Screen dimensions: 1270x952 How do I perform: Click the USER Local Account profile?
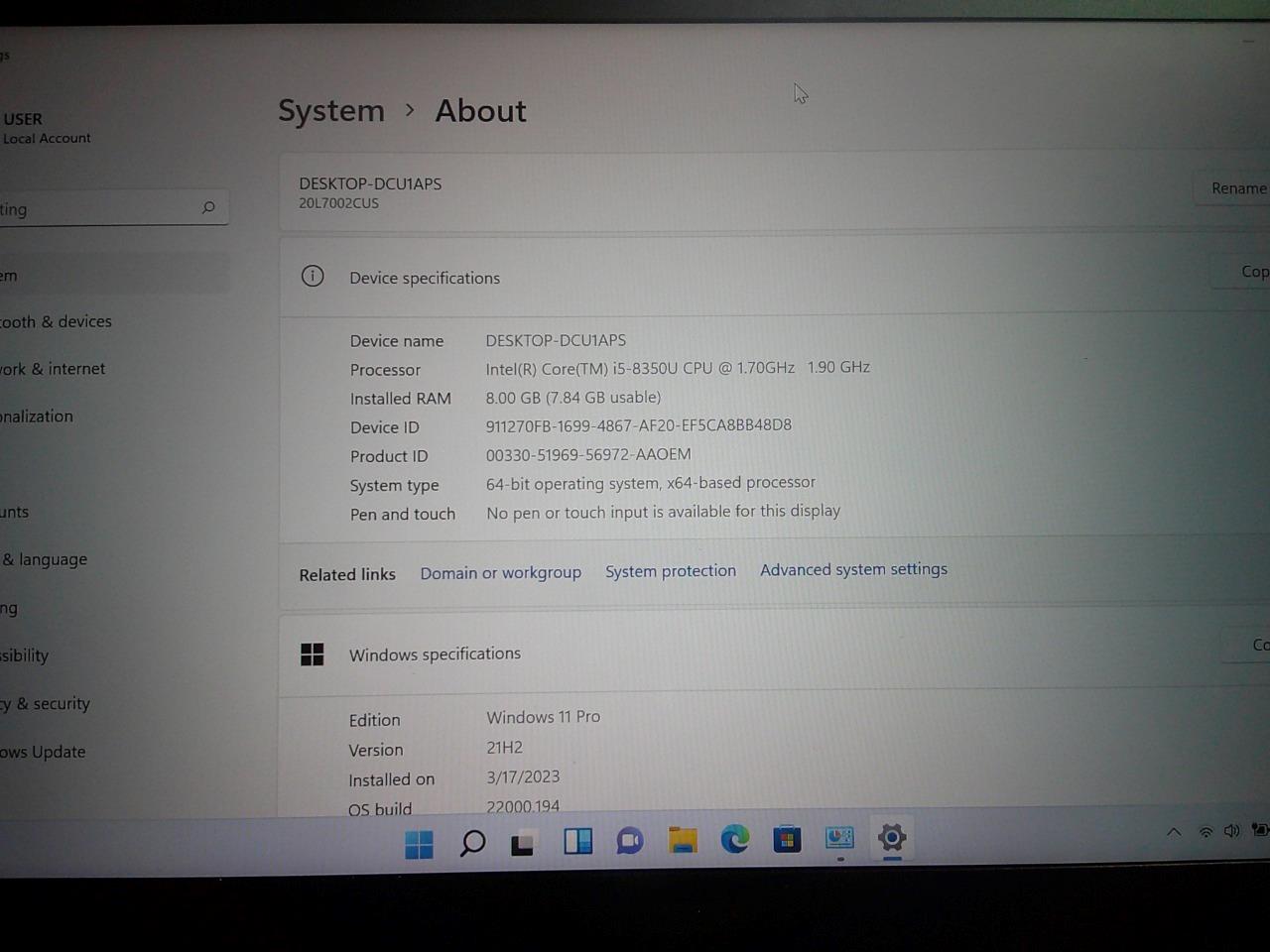pos(47,128)
